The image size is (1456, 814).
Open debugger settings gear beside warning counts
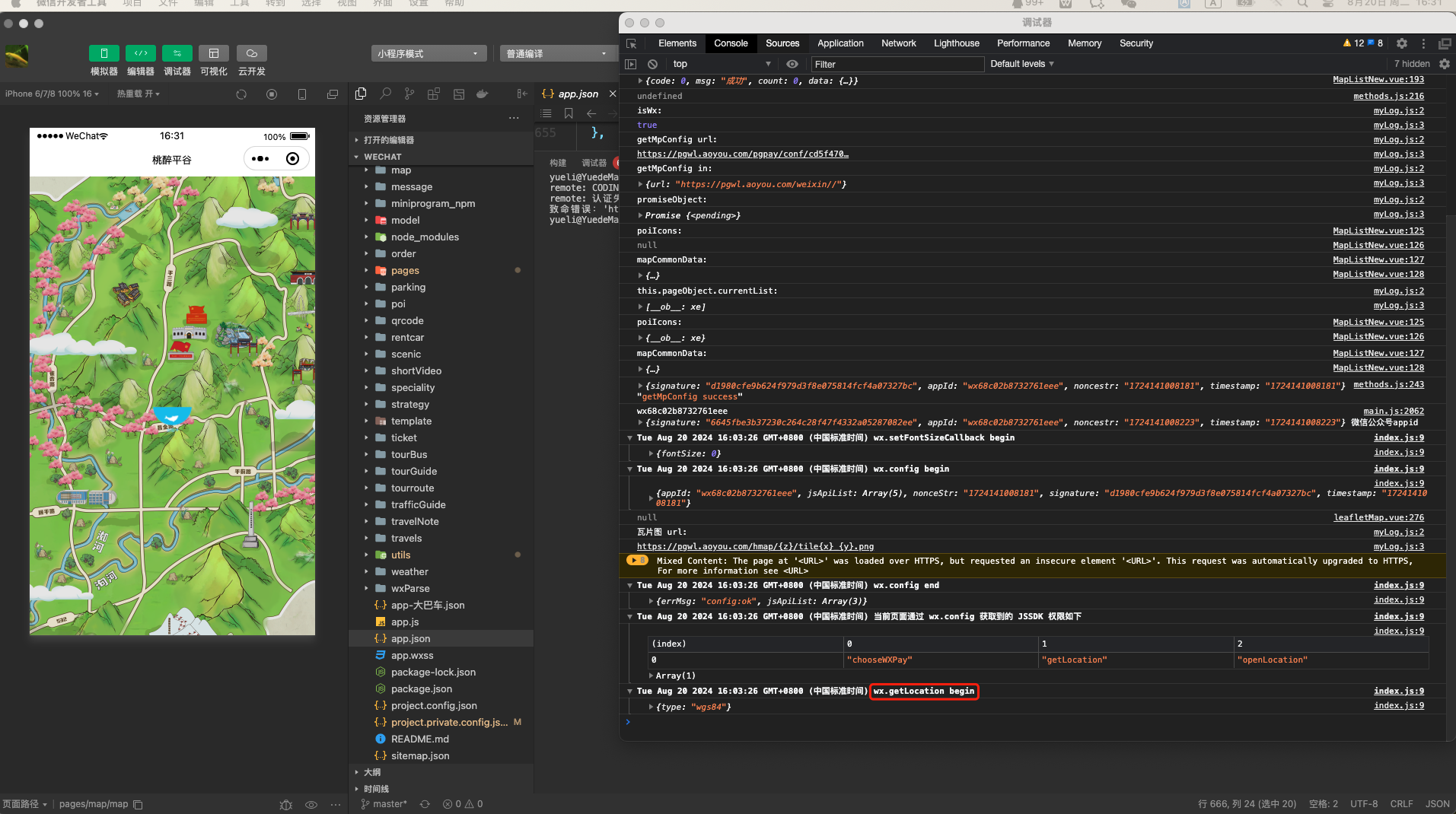(x=1402, y=43)
